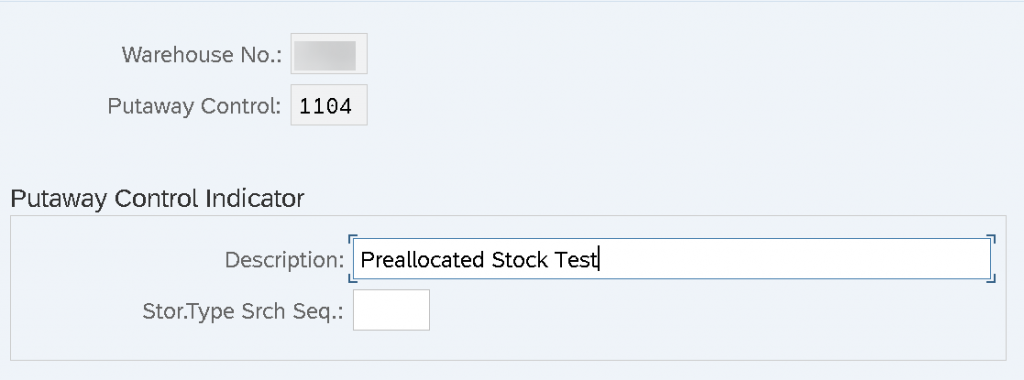Select the Stor.Type Srch Seq. input box
This screenshot has width=1024, height=380.
pos(391,310)
